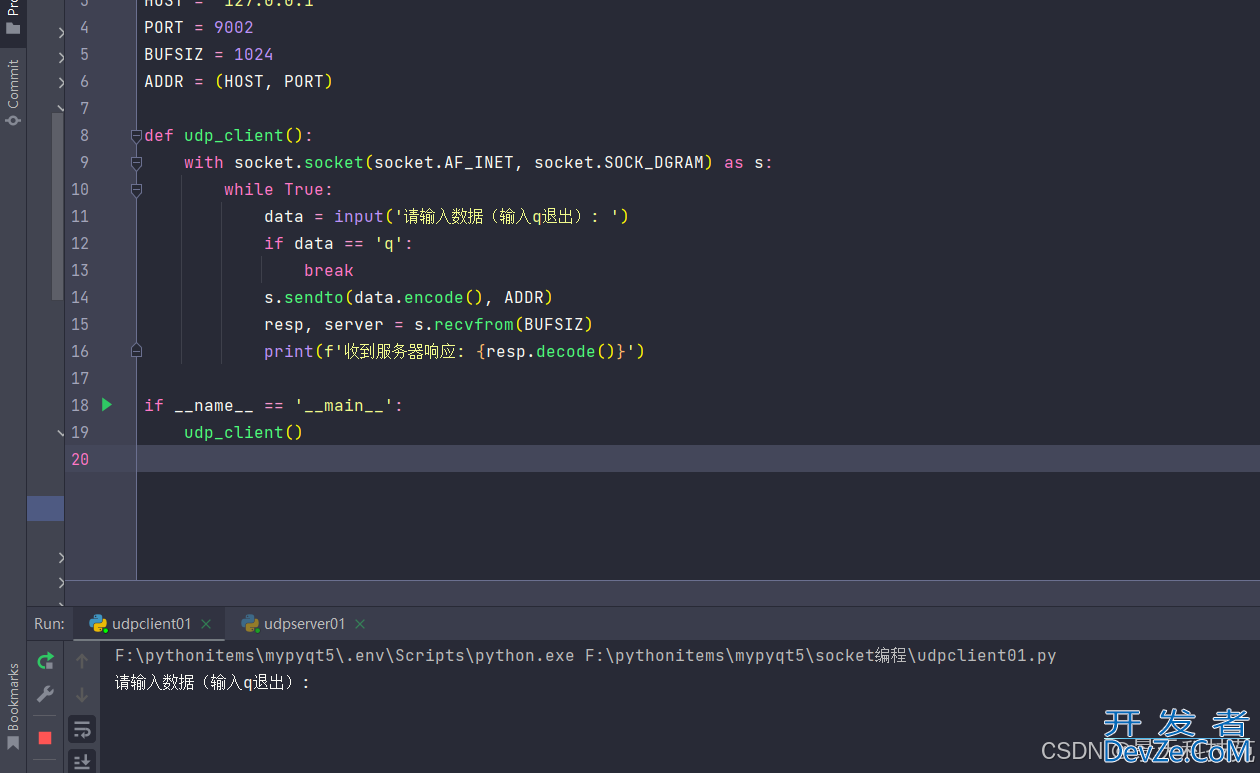Place cursor on 'BUFSIZ = 1024' line
The height and width of the screenshot is (773, 1260).
(209, 54)
